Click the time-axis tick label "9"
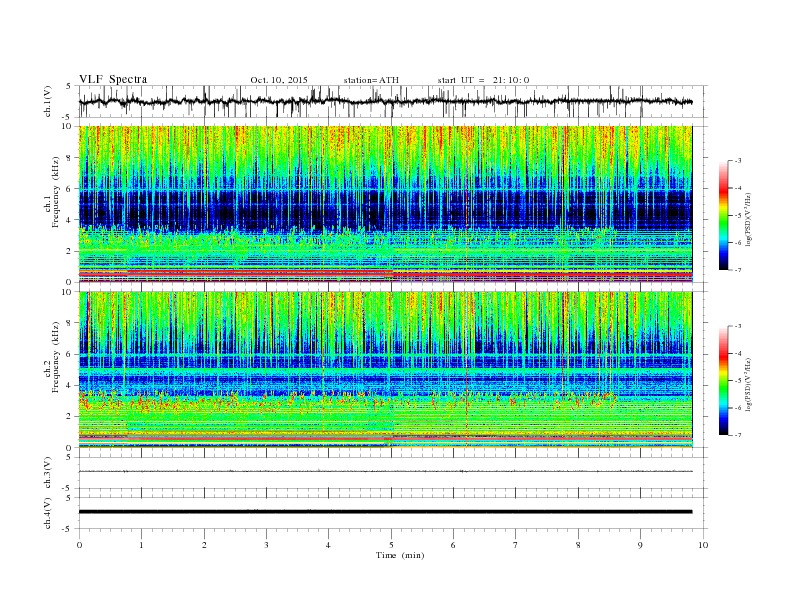 [x=640, y=545]
